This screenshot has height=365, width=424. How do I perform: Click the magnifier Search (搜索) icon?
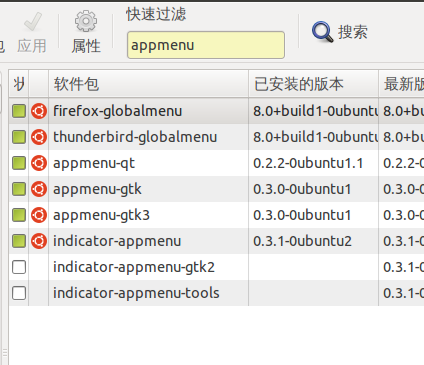[322, 32]
